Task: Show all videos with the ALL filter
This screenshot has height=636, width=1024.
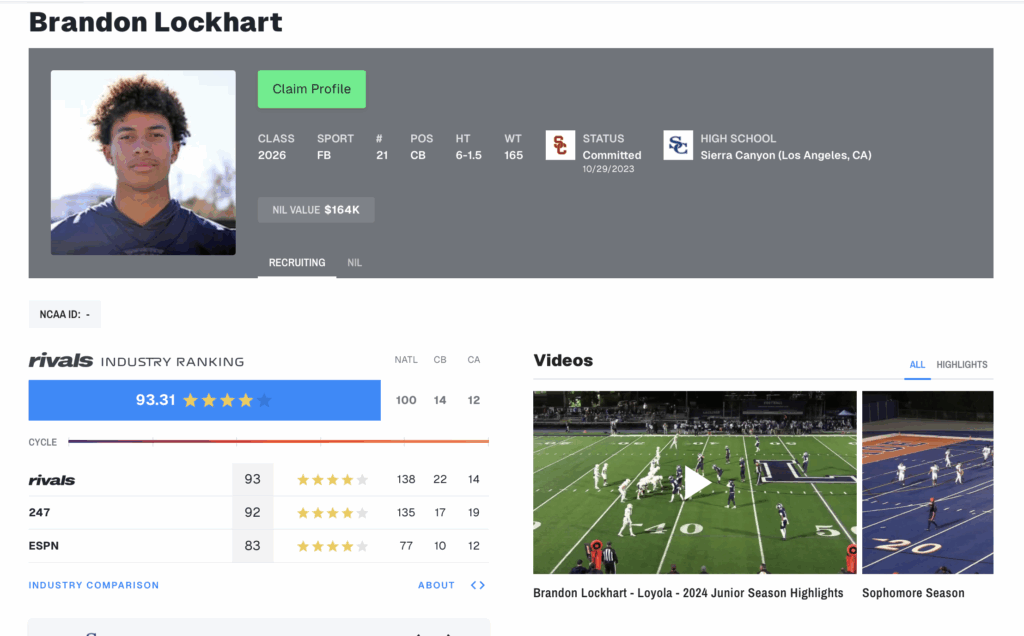Action: point(917,365)
